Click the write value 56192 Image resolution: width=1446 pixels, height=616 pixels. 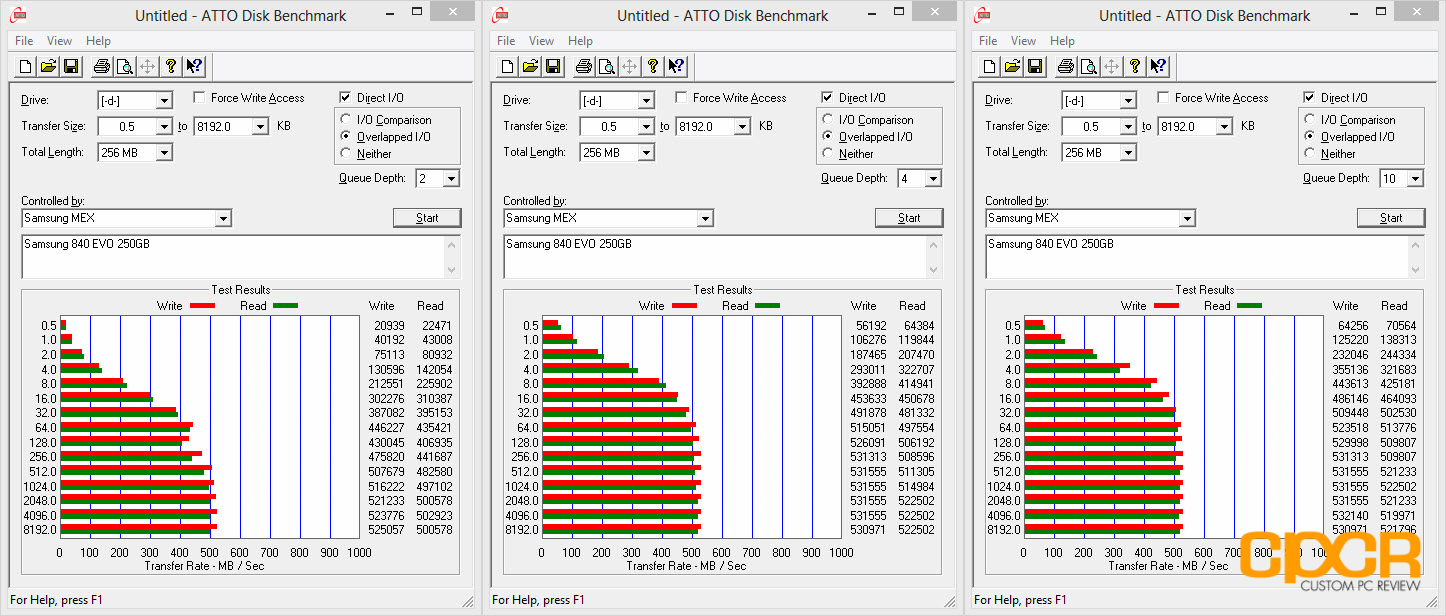[x=869, y=326]
